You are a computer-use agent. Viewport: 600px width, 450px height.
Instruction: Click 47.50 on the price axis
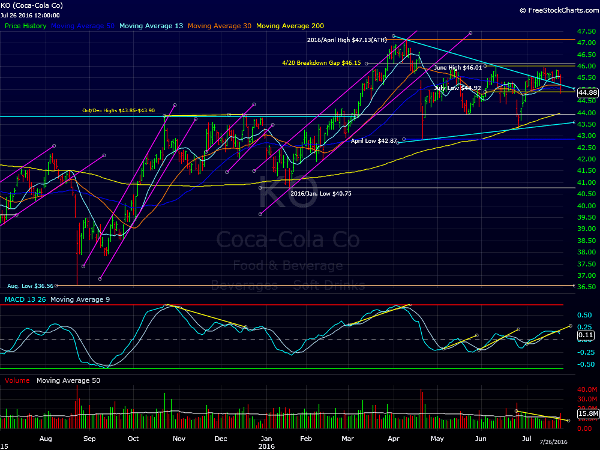coord(587,31)
